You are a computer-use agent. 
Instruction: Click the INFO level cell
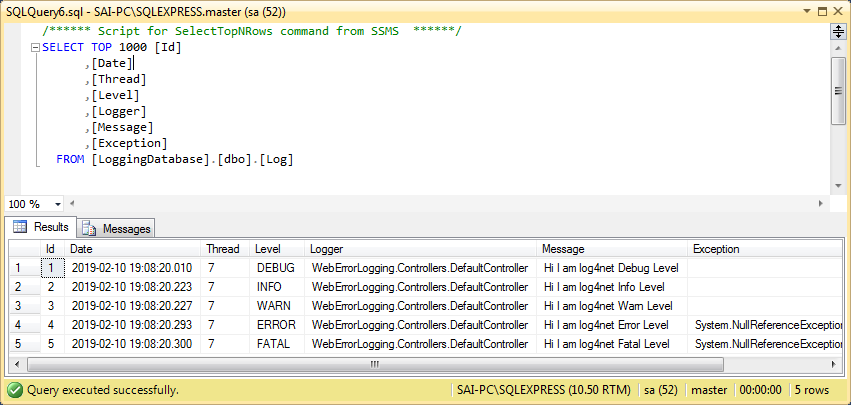[x=277, y=287]
